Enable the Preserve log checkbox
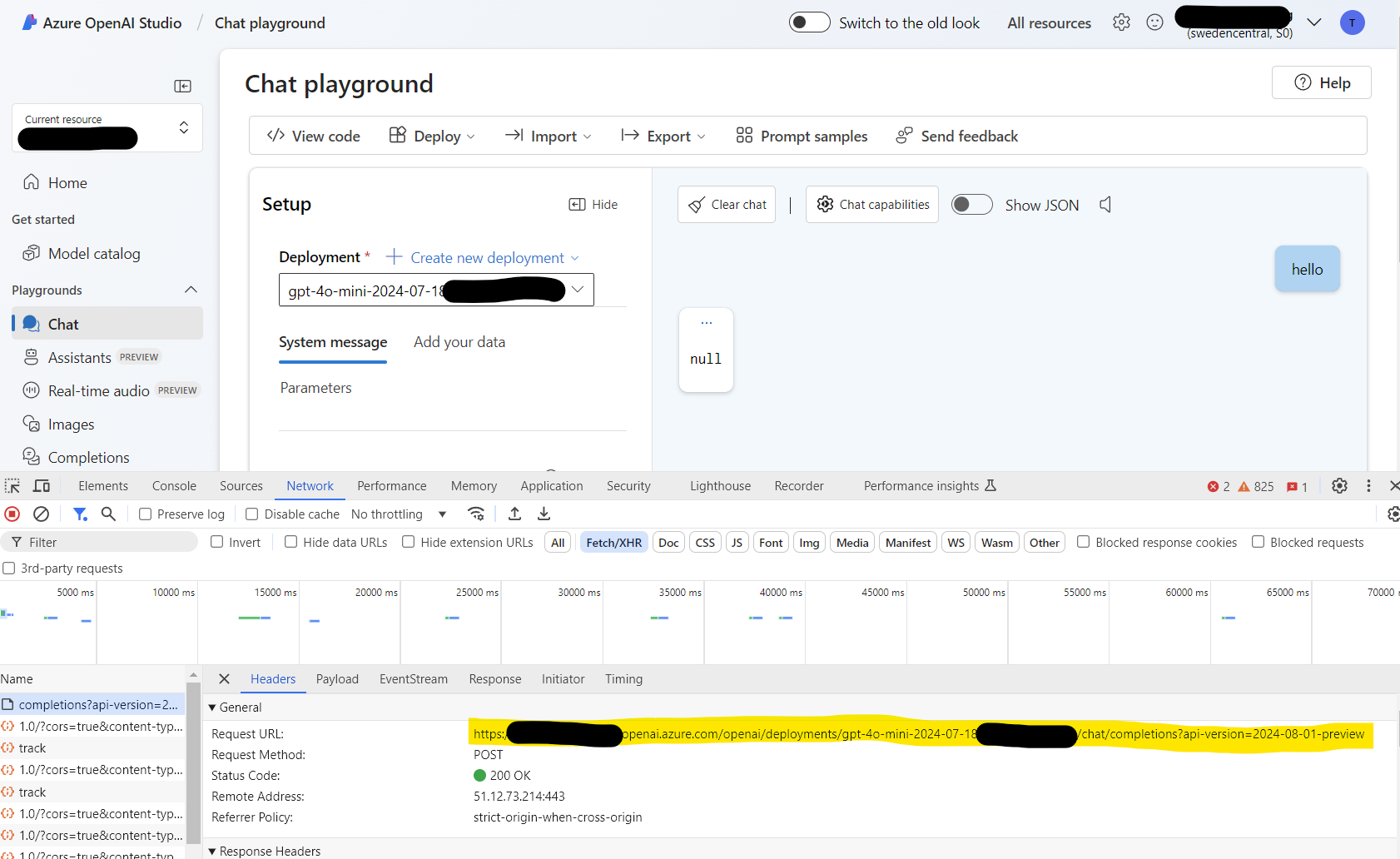This screenshot has width=1400, height=859. [x=145, y=514]
